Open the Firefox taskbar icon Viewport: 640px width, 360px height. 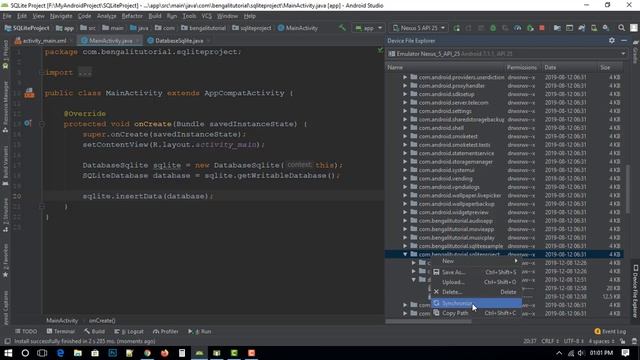pyautogui.click(x=164, y=353)
